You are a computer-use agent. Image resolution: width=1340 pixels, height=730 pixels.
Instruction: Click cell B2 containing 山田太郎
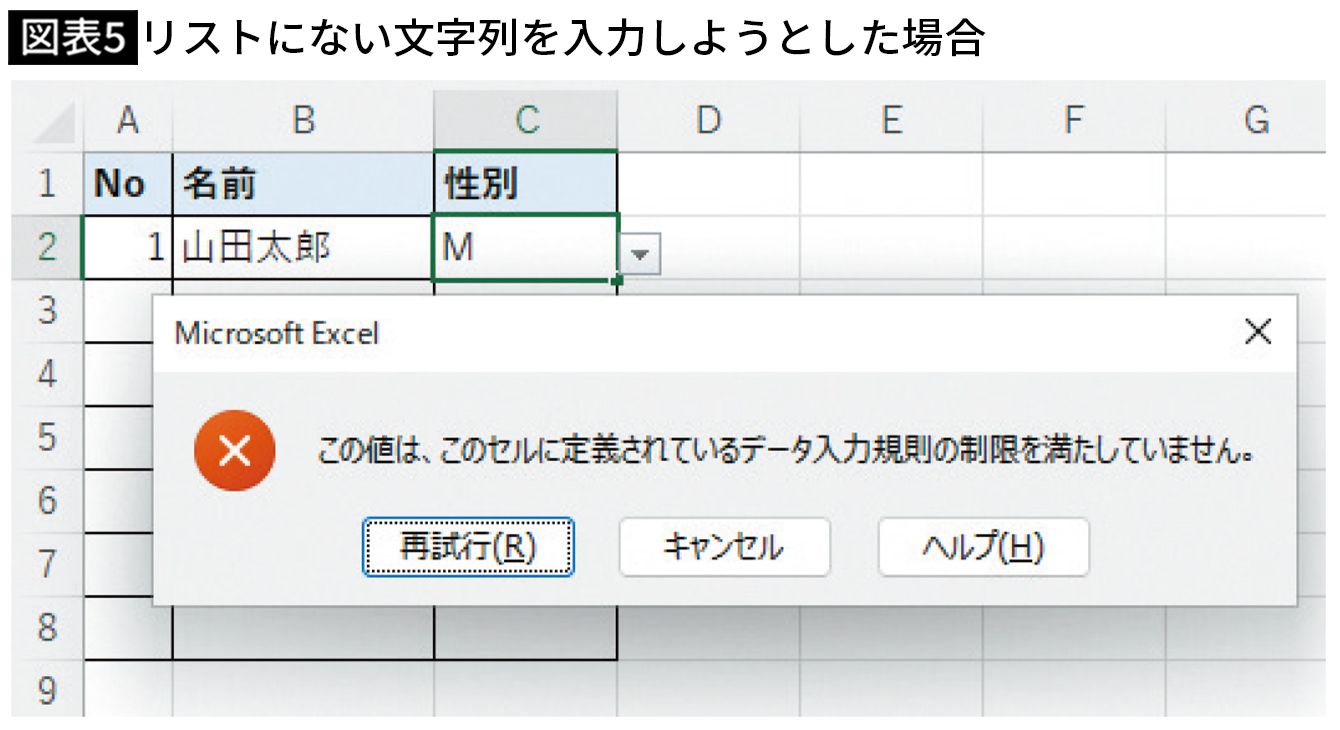coord(303,247)
